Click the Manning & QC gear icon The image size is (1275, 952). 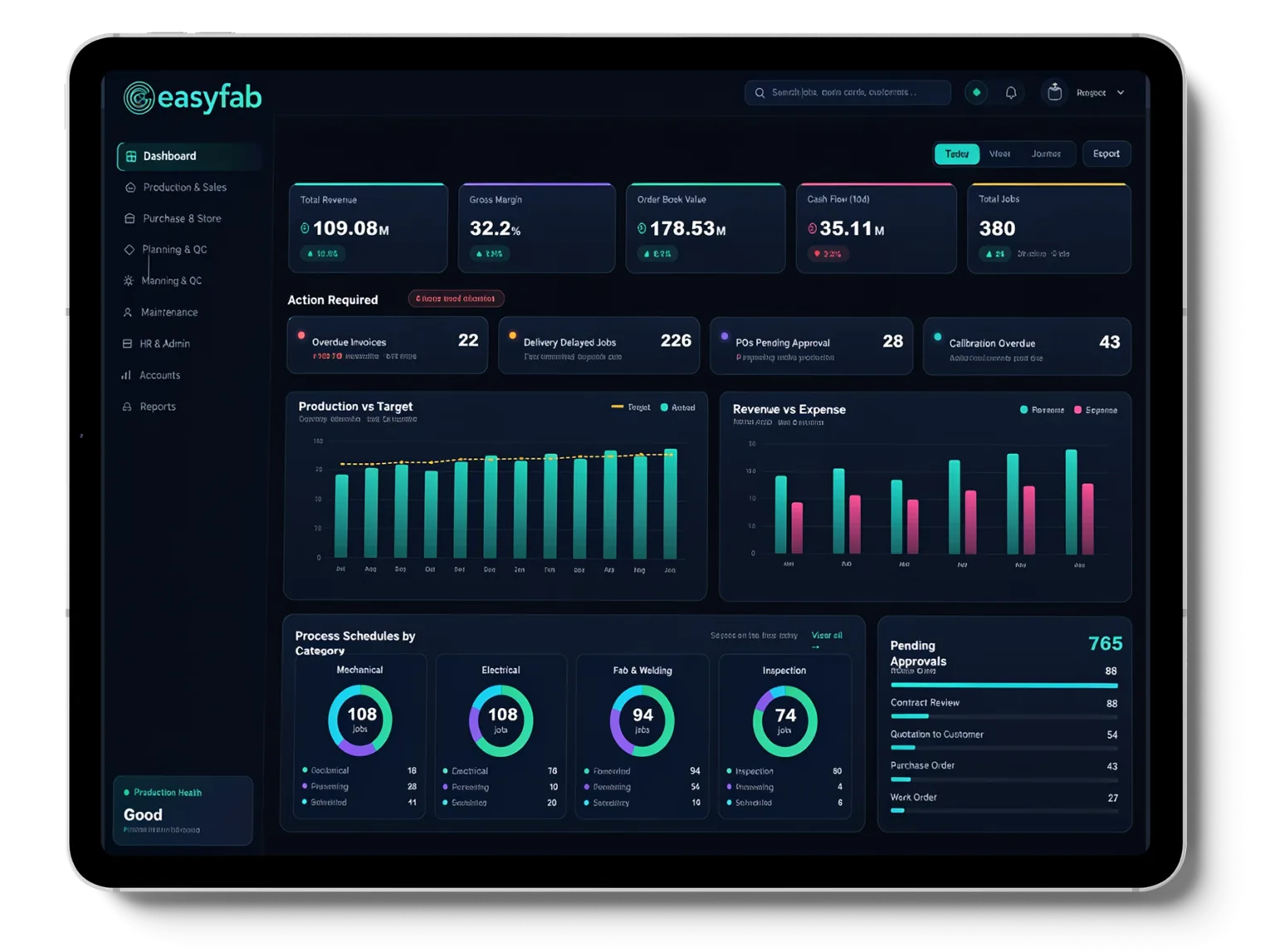pyautogui.click(x=129, y=281)
